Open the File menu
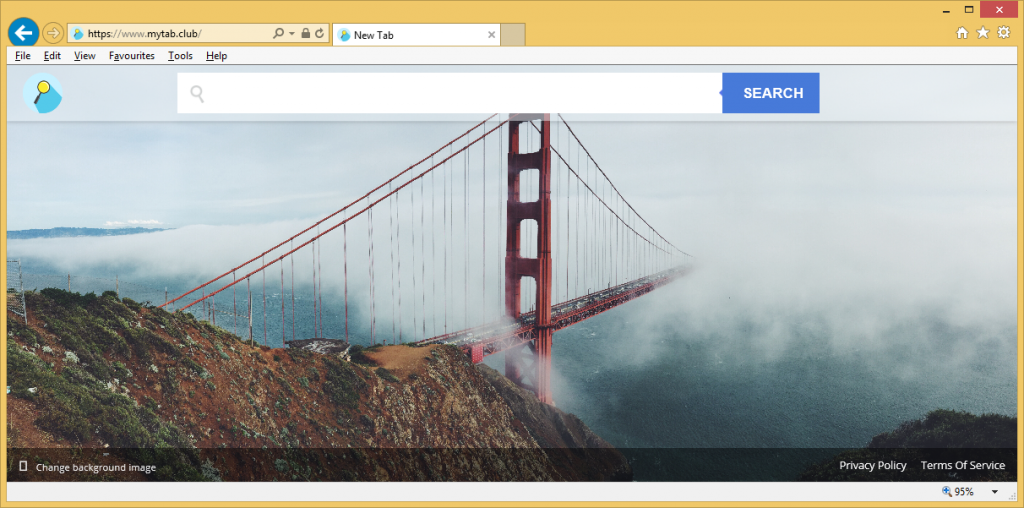Viewport: 1024px width, 508px height. (x=23, y=56)
